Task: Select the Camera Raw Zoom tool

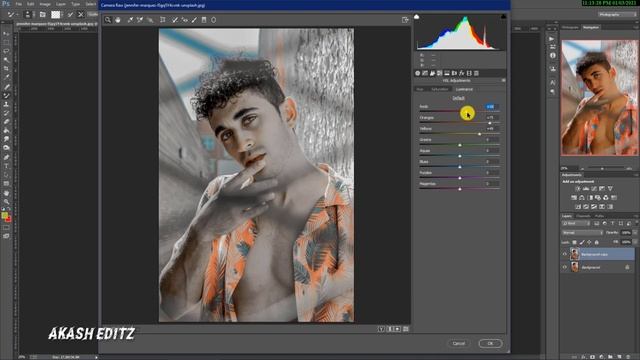Action: 108,20
